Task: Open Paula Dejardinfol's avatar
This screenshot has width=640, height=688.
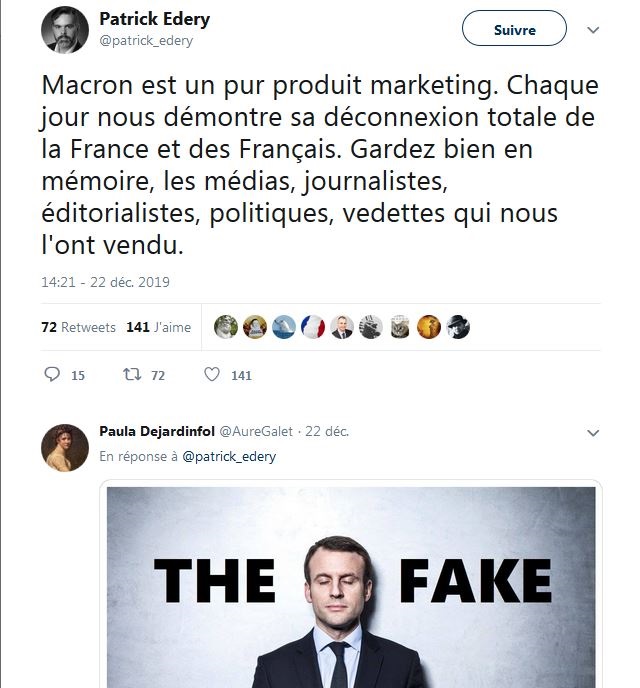Action: (65, 448)
